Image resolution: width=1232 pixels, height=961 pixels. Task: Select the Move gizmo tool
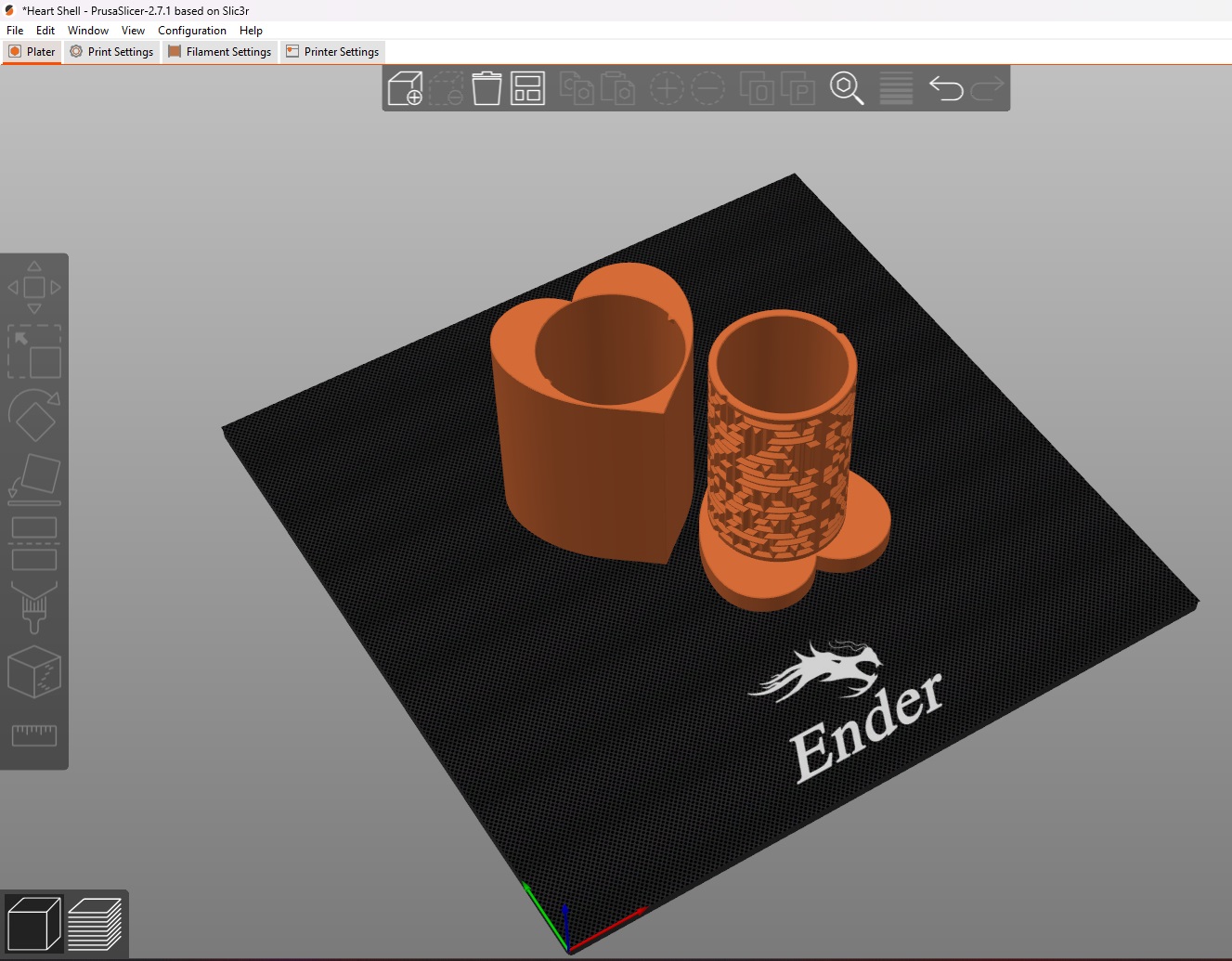34,288
